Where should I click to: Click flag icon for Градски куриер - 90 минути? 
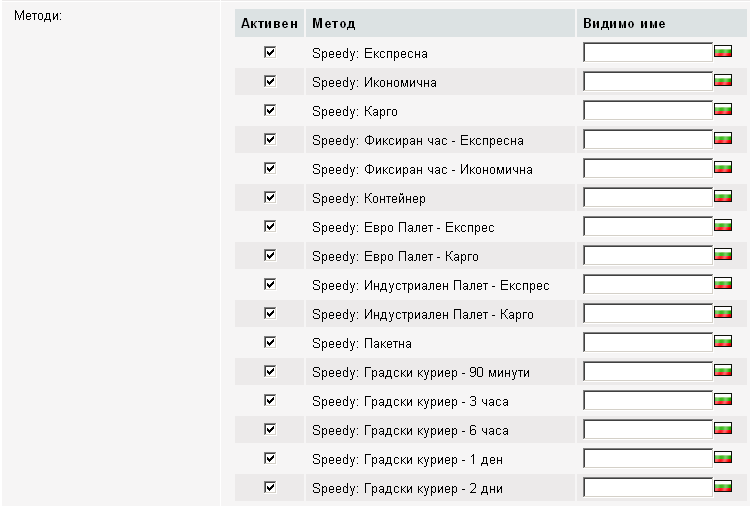click(724, 371)
